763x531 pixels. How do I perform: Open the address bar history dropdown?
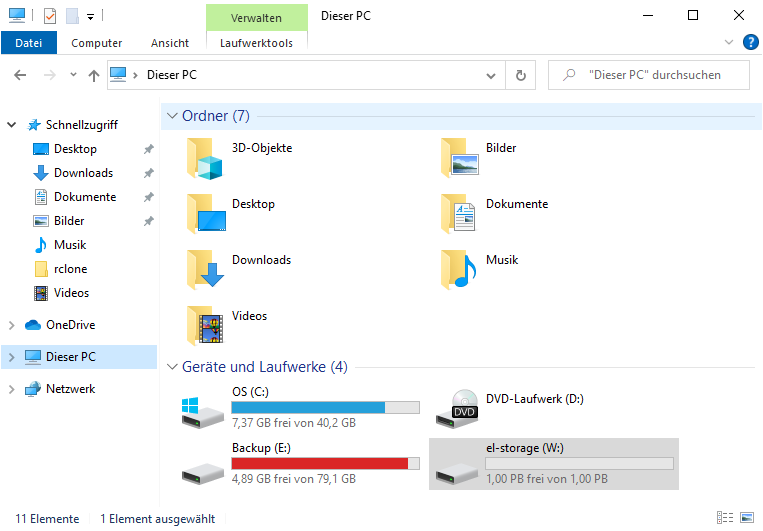tap(490, 75)
